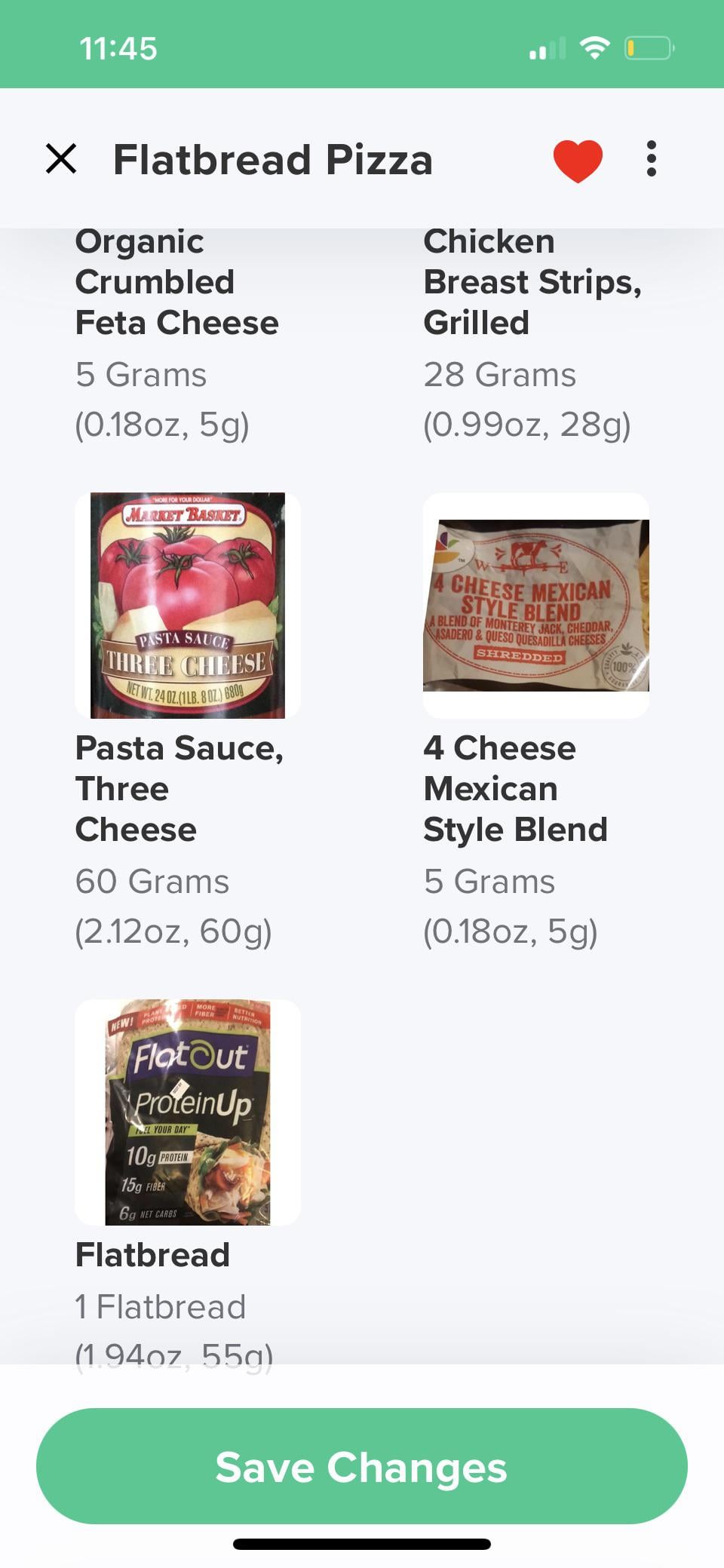Tap the cellular signal bars icon
Viewport: 724px width, 1568px height.
tap(547, 49)
